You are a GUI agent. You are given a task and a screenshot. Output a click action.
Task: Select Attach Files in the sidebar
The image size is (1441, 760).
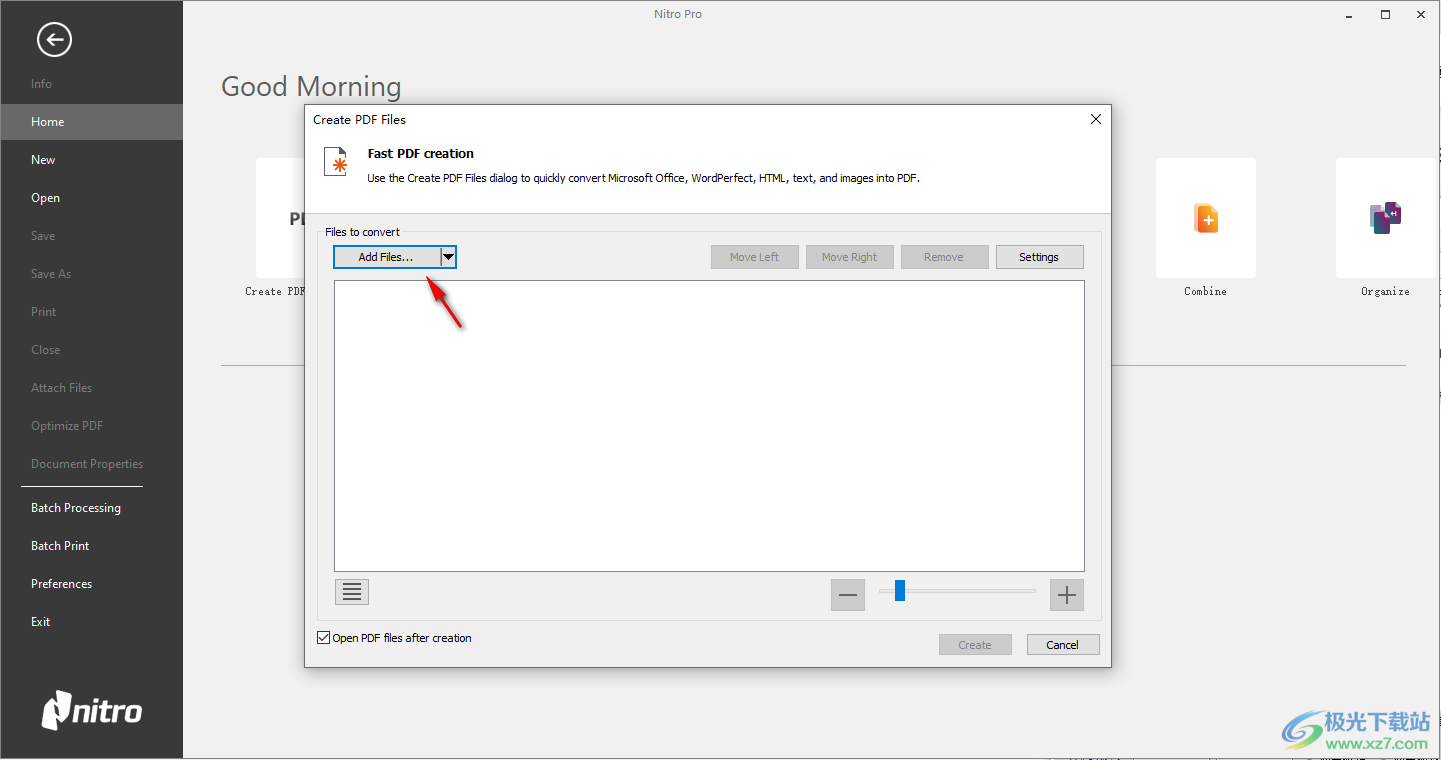click(x=61, y=388)
